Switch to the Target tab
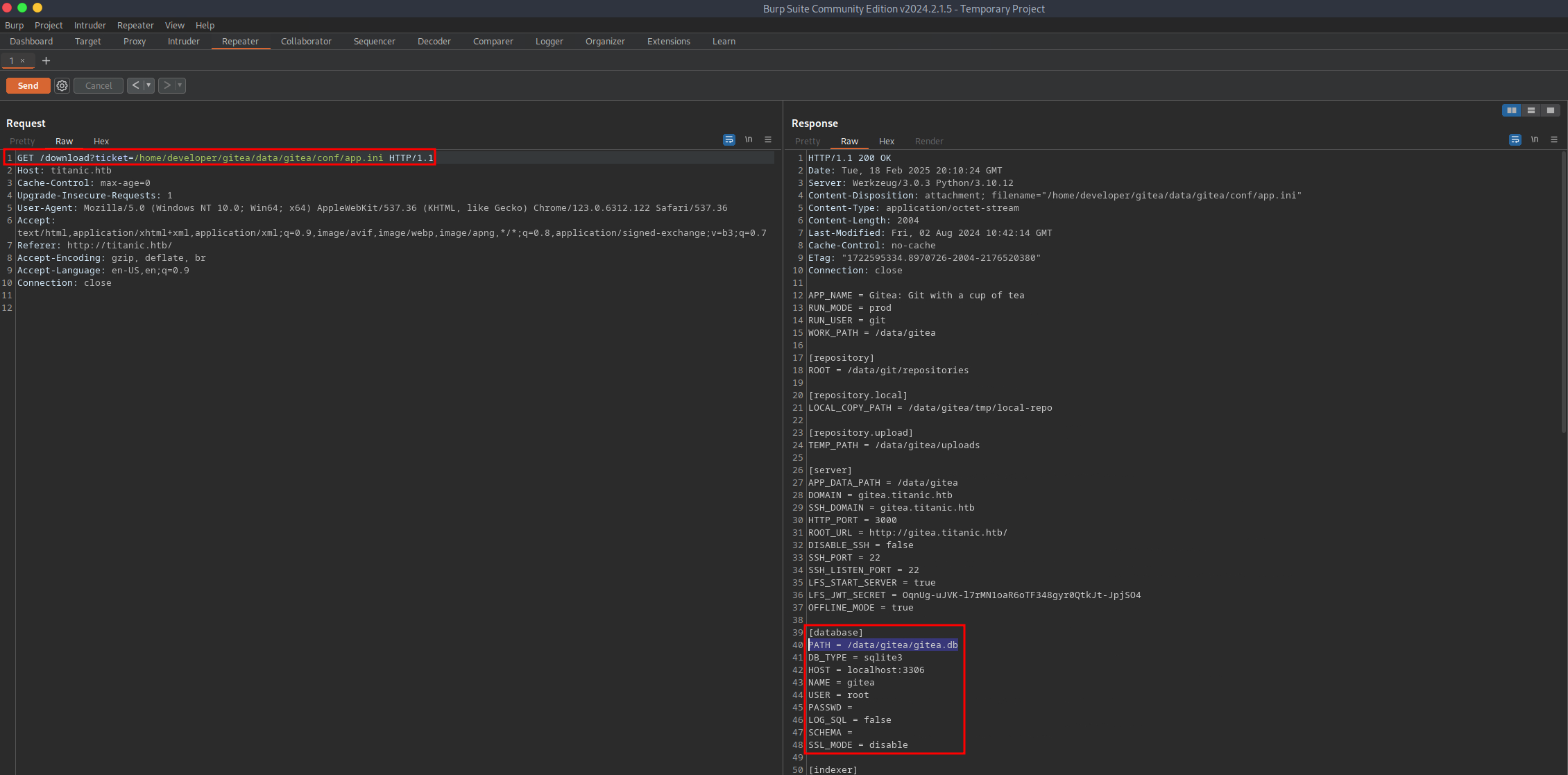 coord(88,42)
